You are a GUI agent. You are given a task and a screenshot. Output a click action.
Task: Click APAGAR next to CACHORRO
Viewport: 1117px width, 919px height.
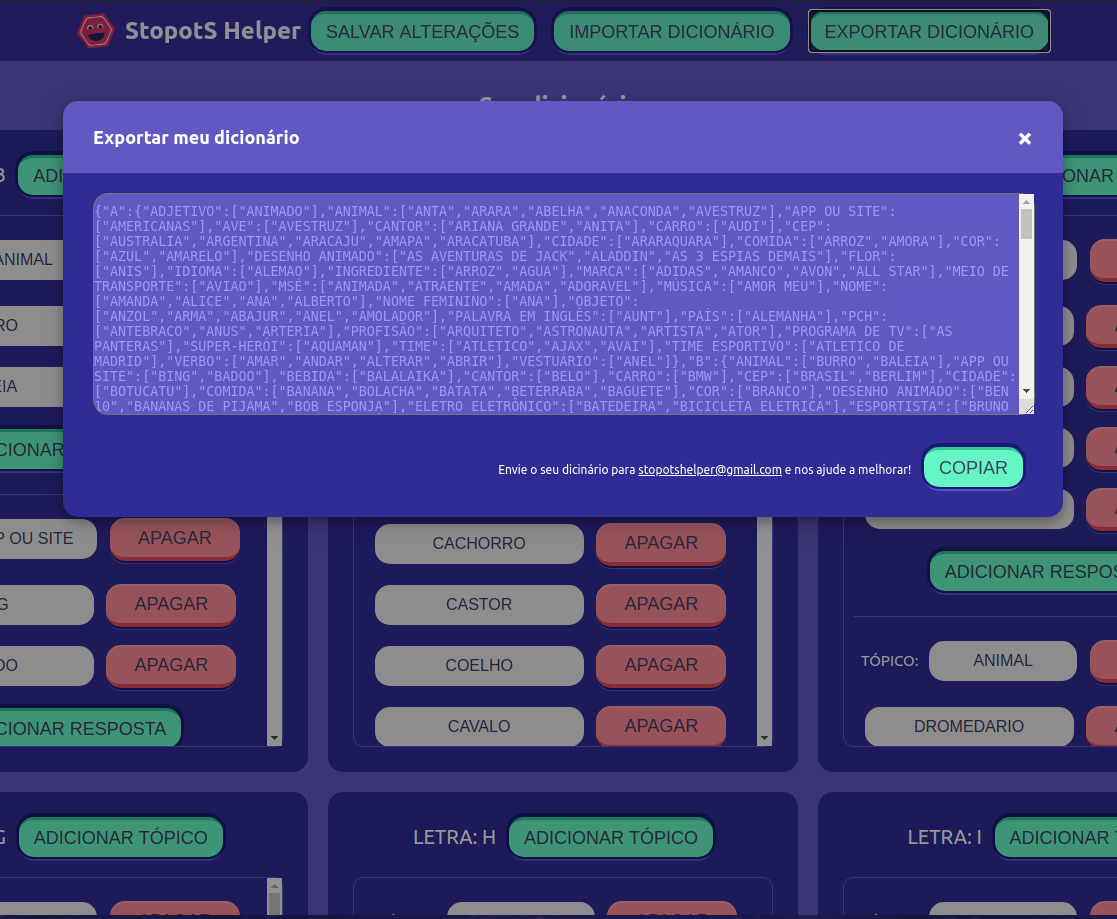pos(660,543)
